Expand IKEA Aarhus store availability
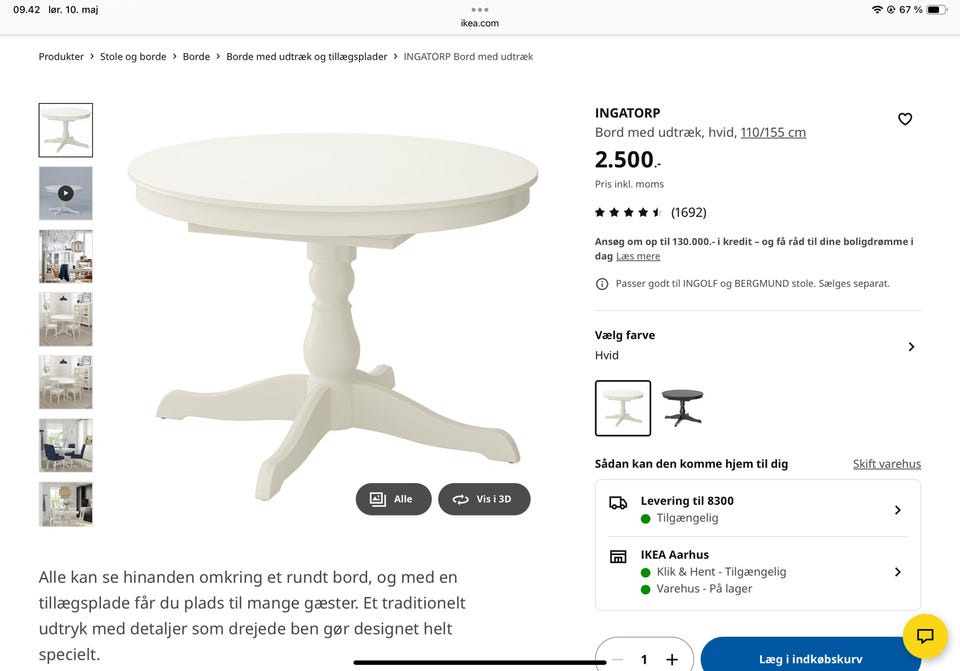The height and width of the screenshot is (671, 960). coord(897,572)
